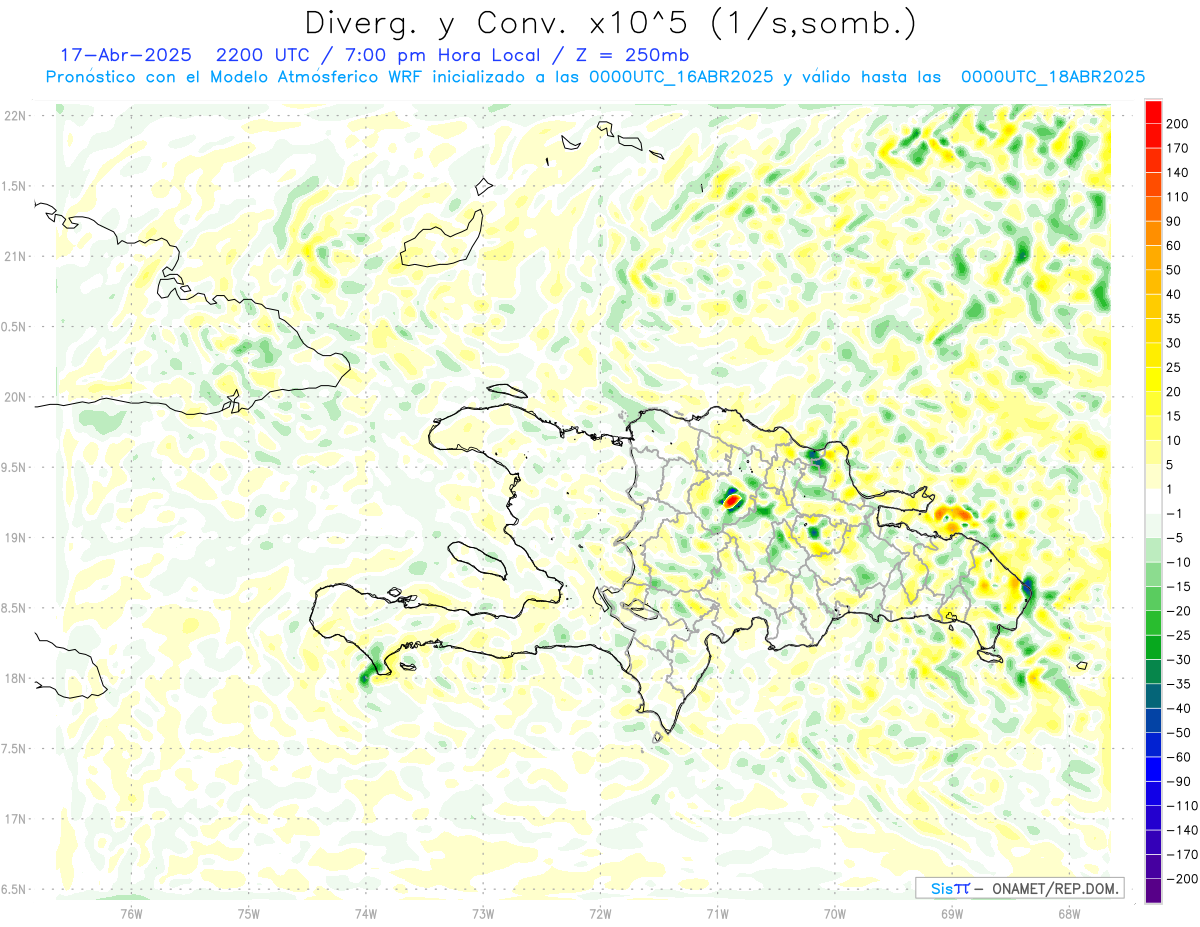1200x927 pixels.
Task: Click the '0.5N' latitude label
Action: (15, 327)
